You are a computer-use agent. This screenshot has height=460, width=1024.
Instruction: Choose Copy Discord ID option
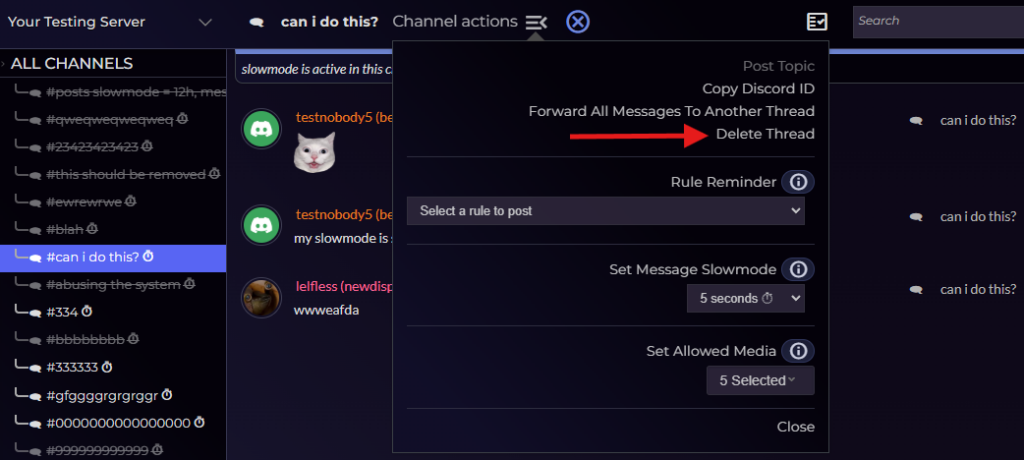[x=758, y=89]
